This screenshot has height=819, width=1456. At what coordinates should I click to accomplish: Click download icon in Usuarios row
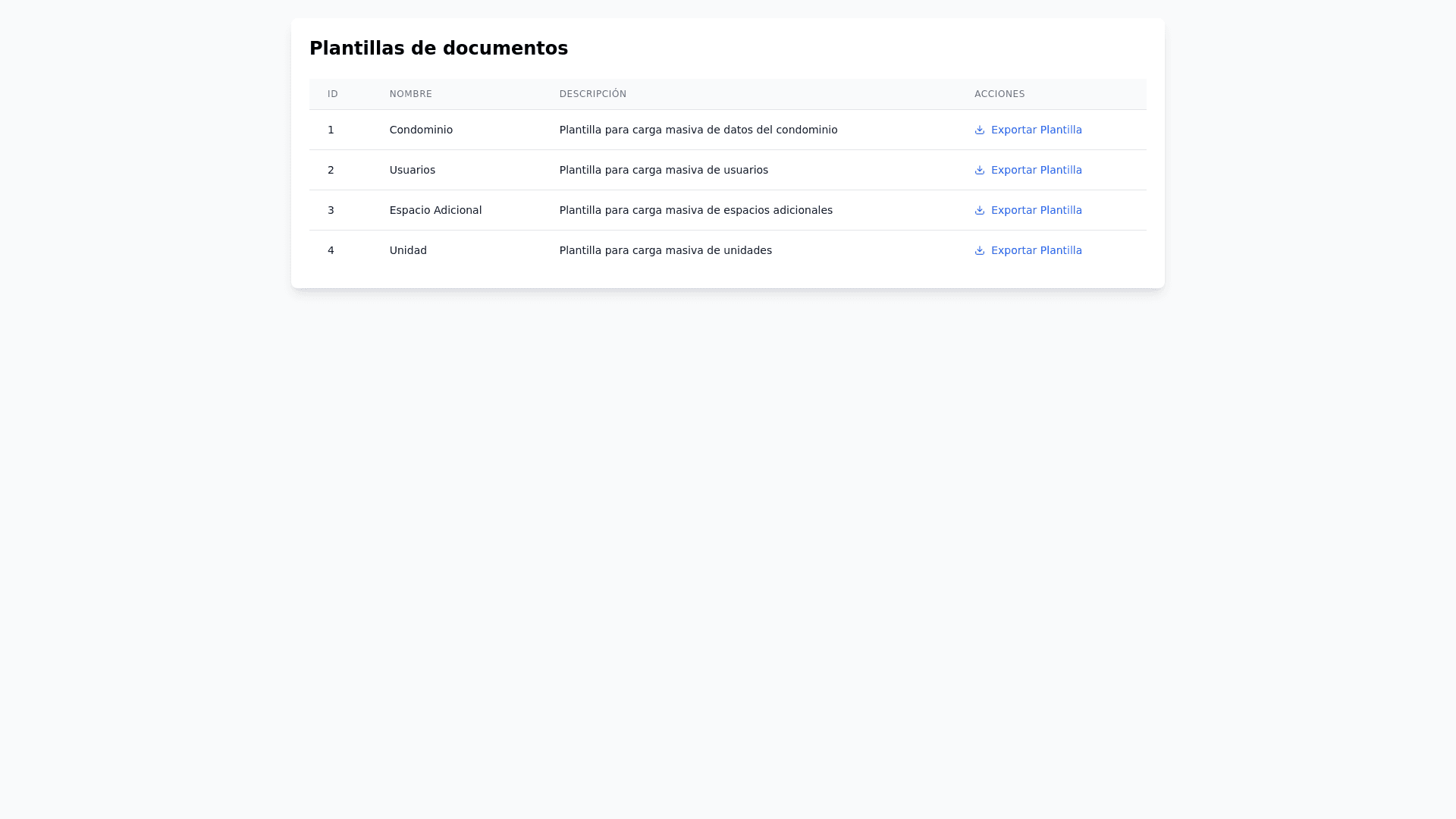click(979, 170)
